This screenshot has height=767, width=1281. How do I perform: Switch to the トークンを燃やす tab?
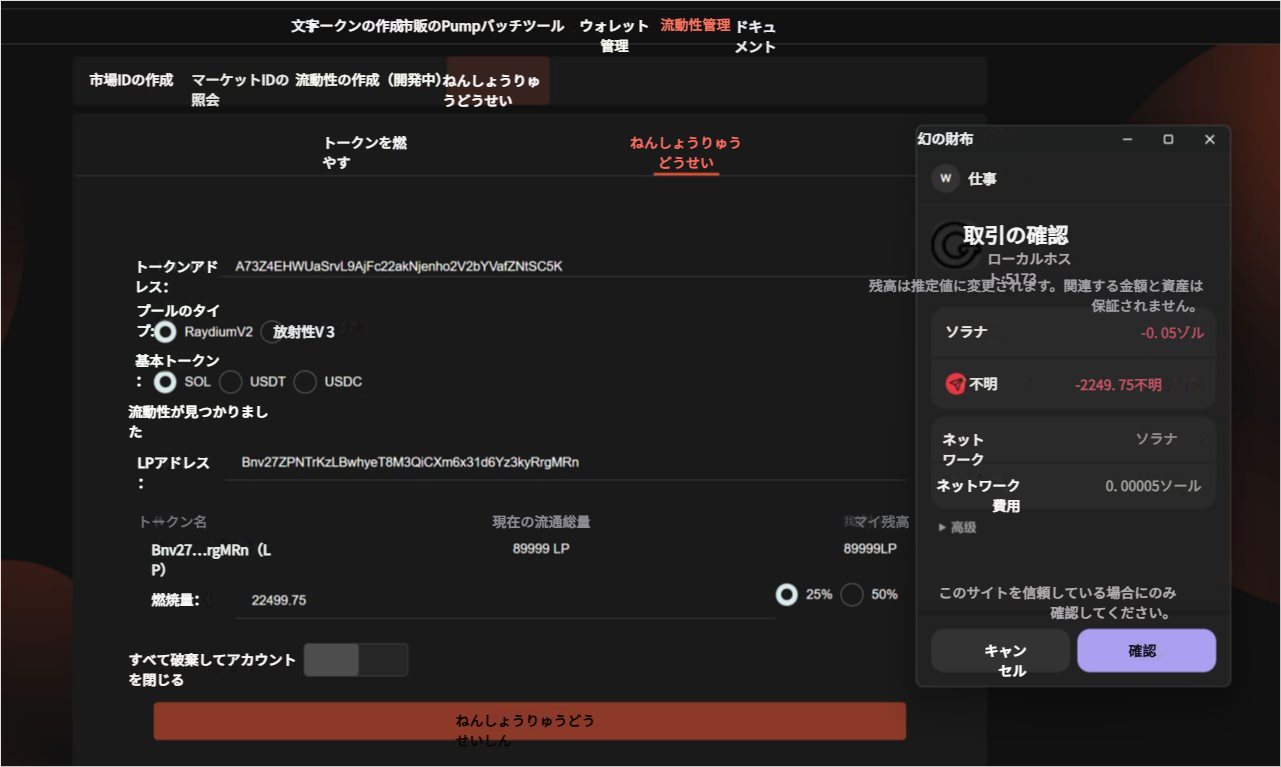[364, 152]
